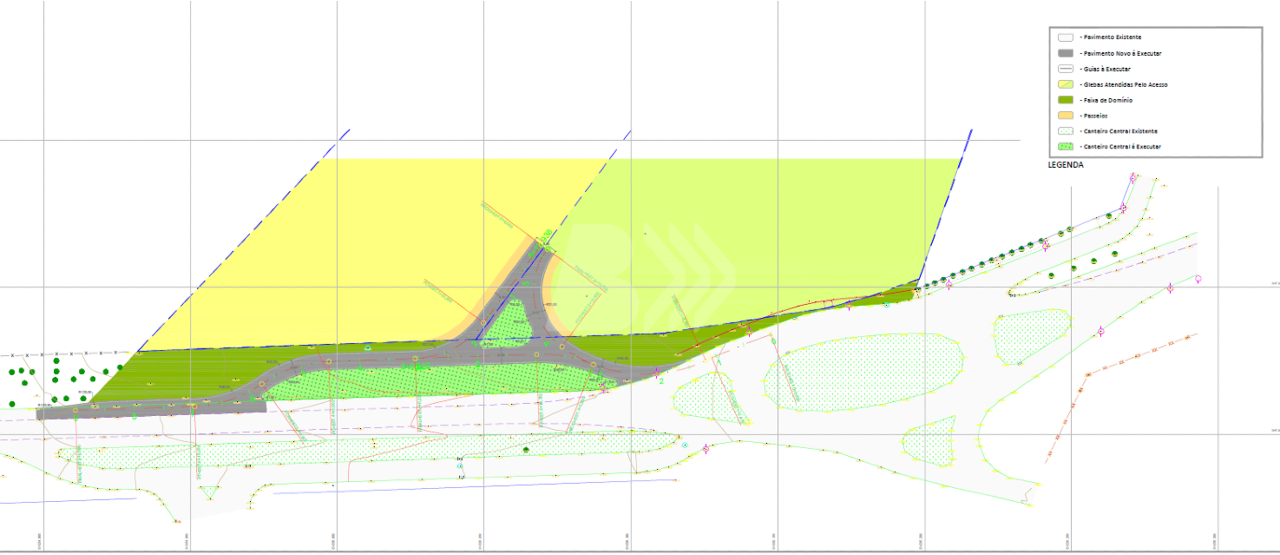Click the white Pavimento Existente legend swatch

coord(1065,37)
